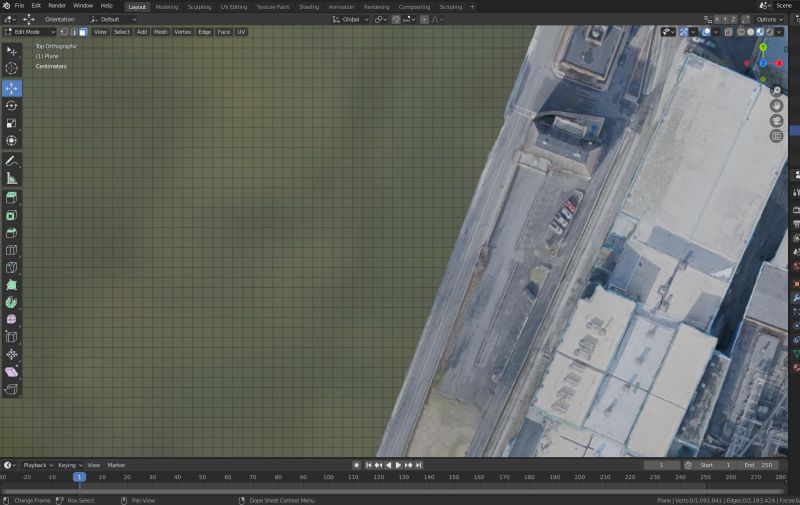800x505 pixels.
Task: Open the Keying dropdown in timeline
Action: pos(70,465)
